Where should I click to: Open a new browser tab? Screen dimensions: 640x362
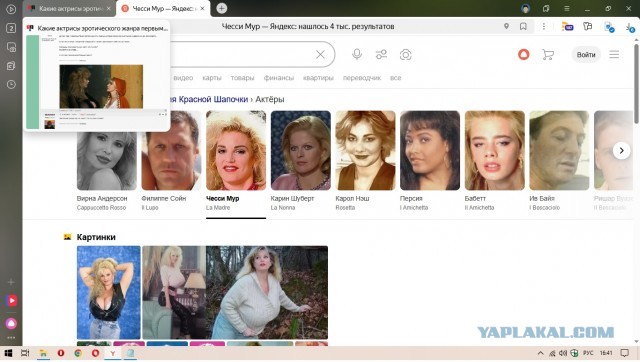(222, 8)
